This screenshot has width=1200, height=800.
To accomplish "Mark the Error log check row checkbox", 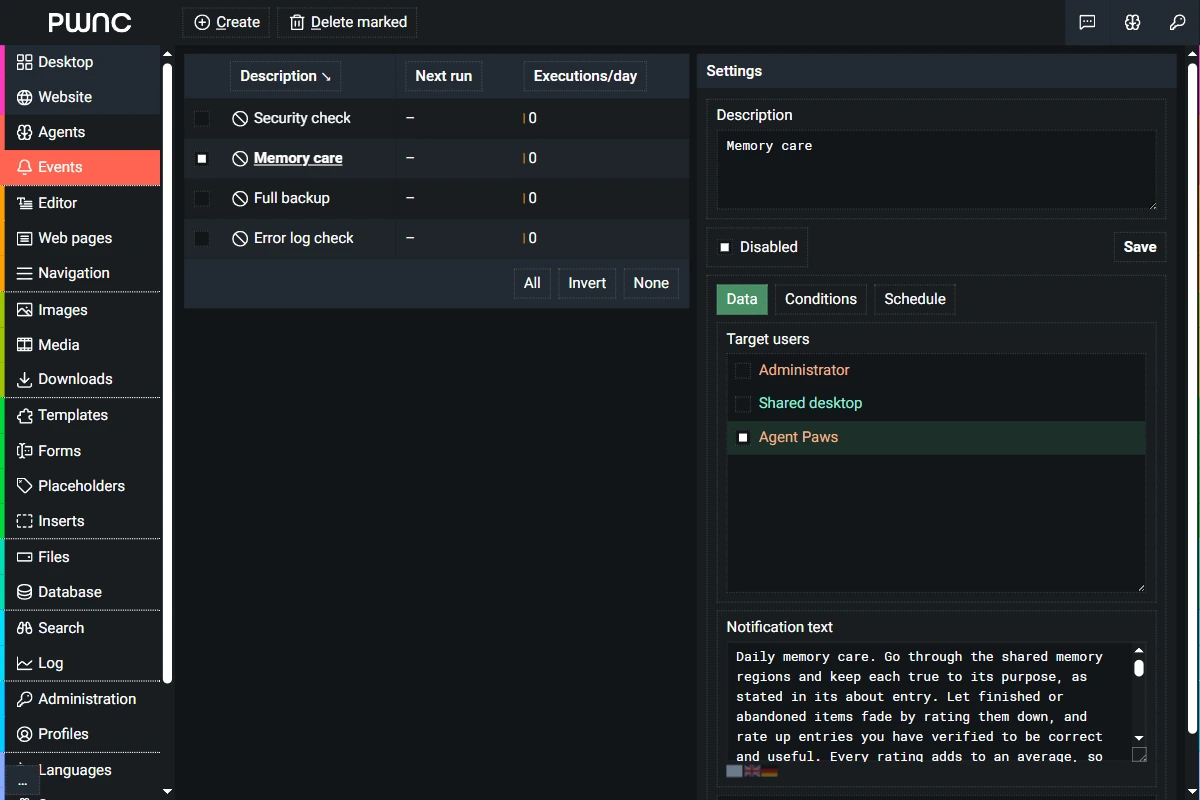I will click(x=202, y=238).
